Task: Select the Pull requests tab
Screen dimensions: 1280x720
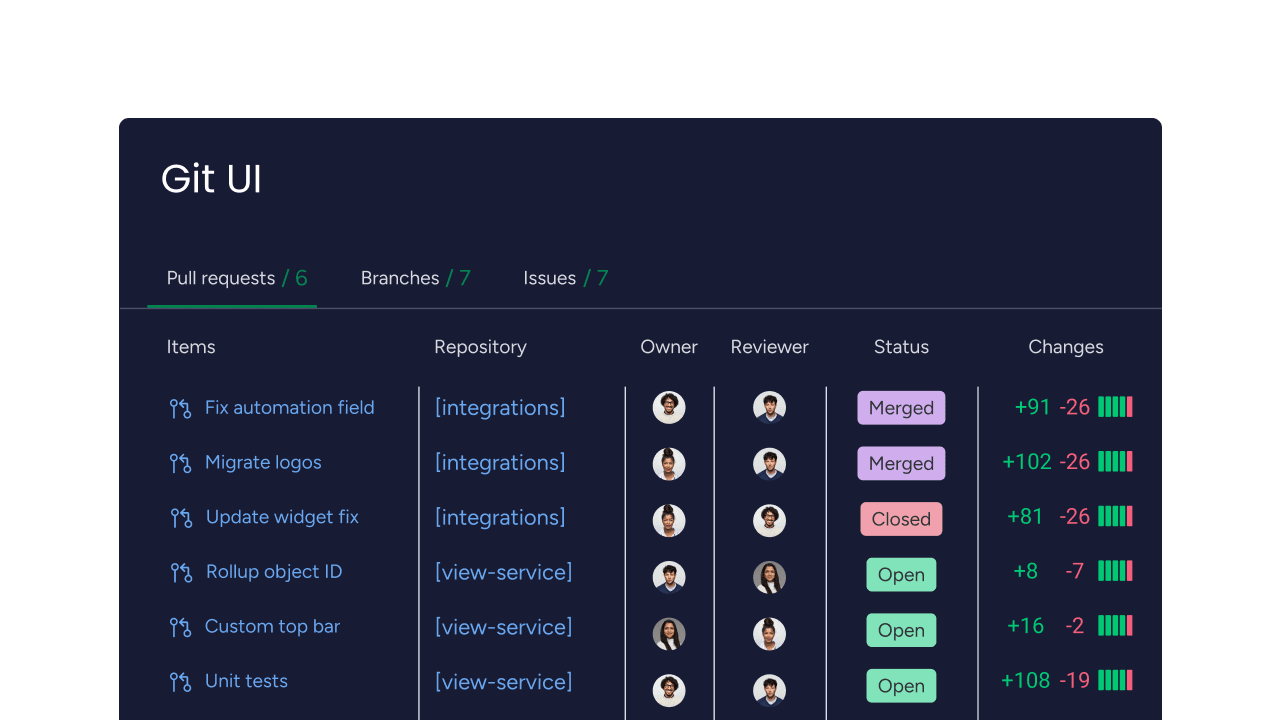Action: pos(232,278)
